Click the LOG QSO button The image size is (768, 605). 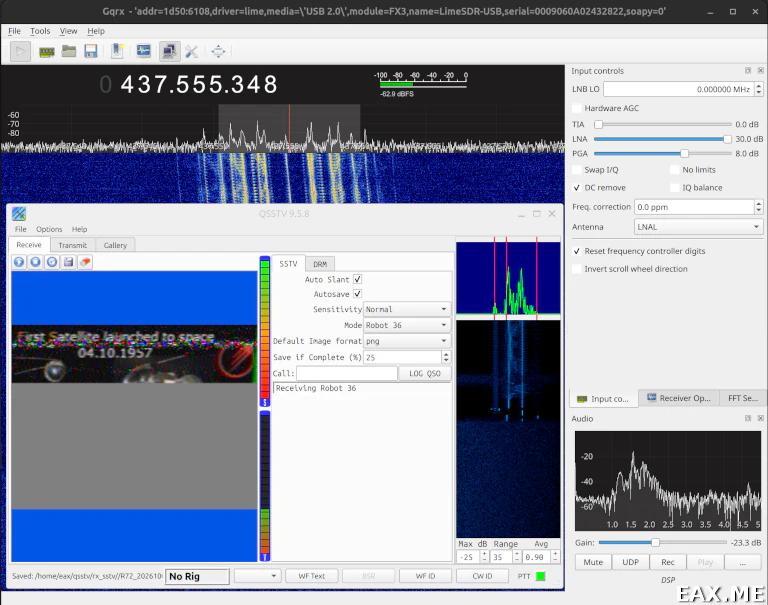(x=425, y=373)
